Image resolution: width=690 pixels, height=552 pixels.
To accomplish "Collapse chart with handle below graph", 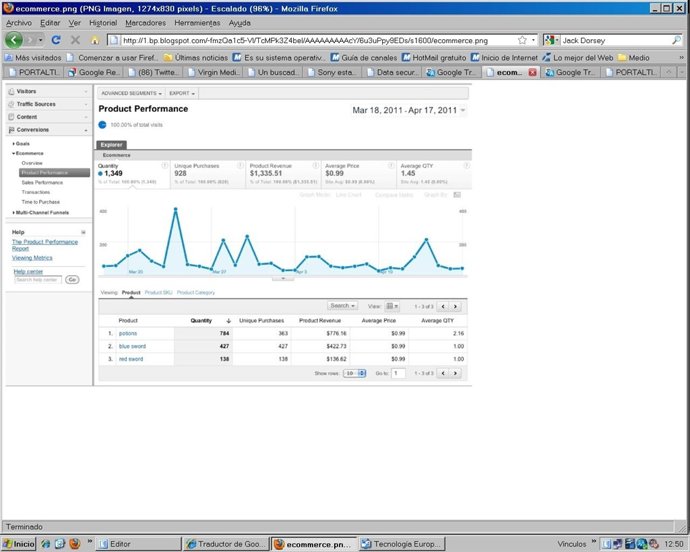I will pyautogui.click(x=283, y=279).
